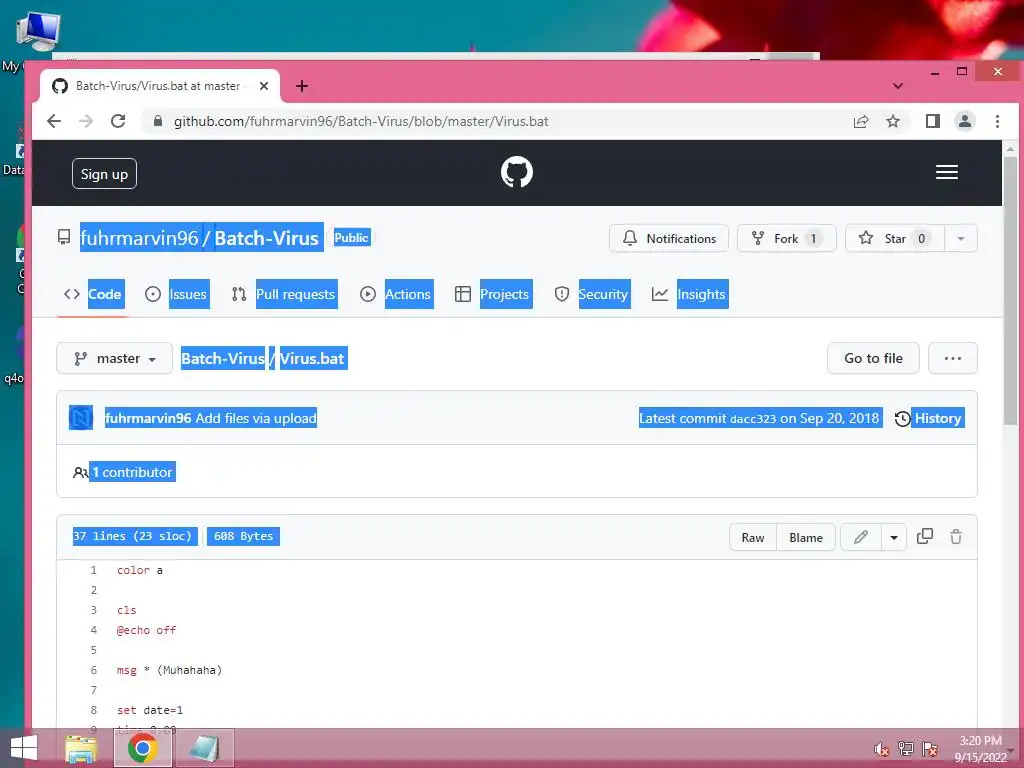Open the Projects tab
The image size is (1024, 768).
click(493, 295)
